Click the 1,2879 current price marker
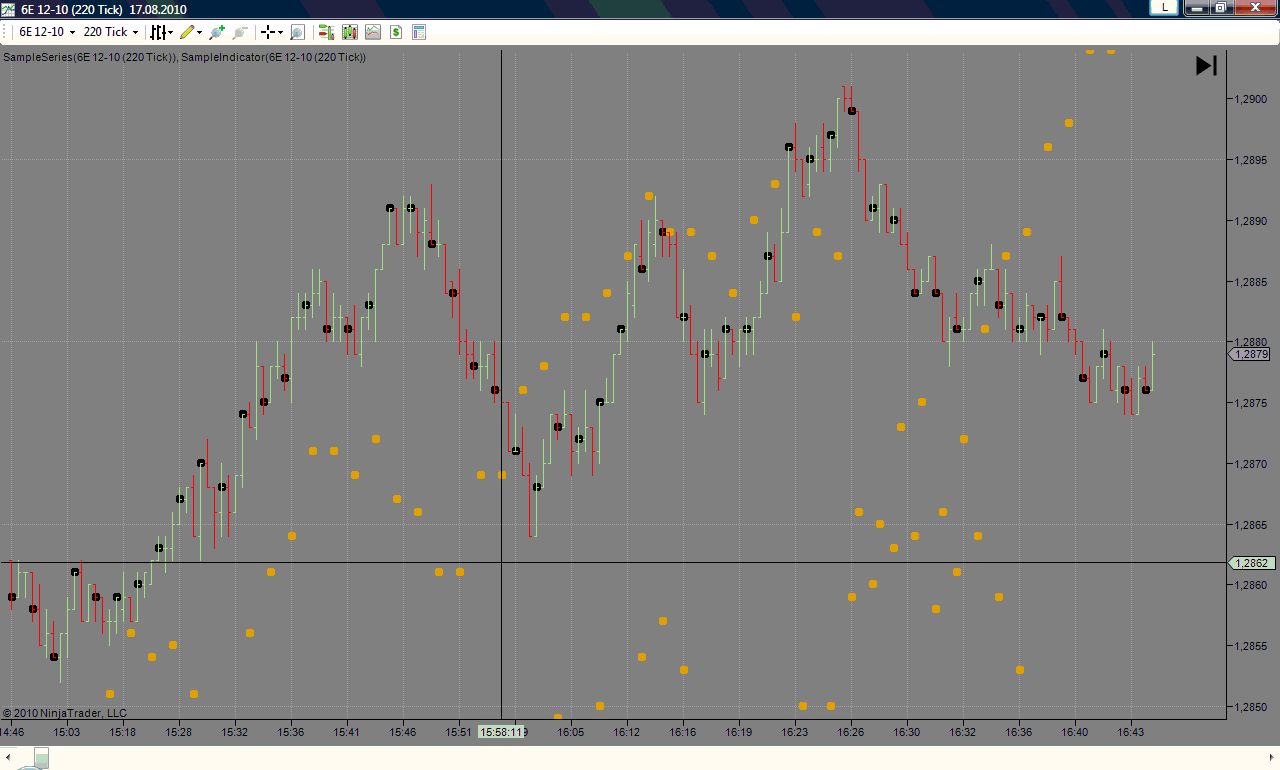Viewport: 1280px width, 770px height. [1251, 354]
